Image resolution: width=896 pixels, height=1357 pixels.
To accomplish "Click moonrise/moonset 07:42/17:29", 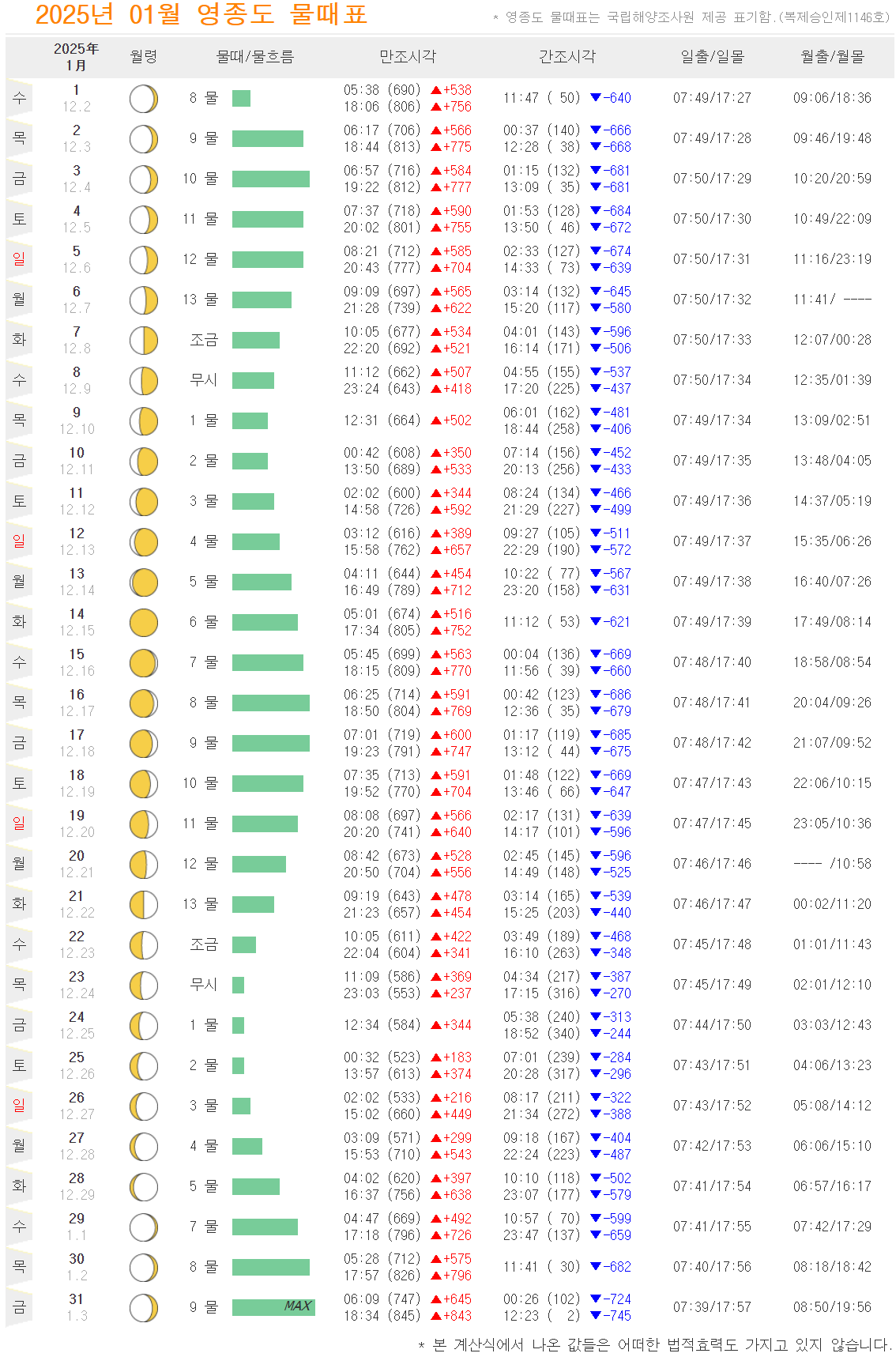I will [x=833, y=1227].
